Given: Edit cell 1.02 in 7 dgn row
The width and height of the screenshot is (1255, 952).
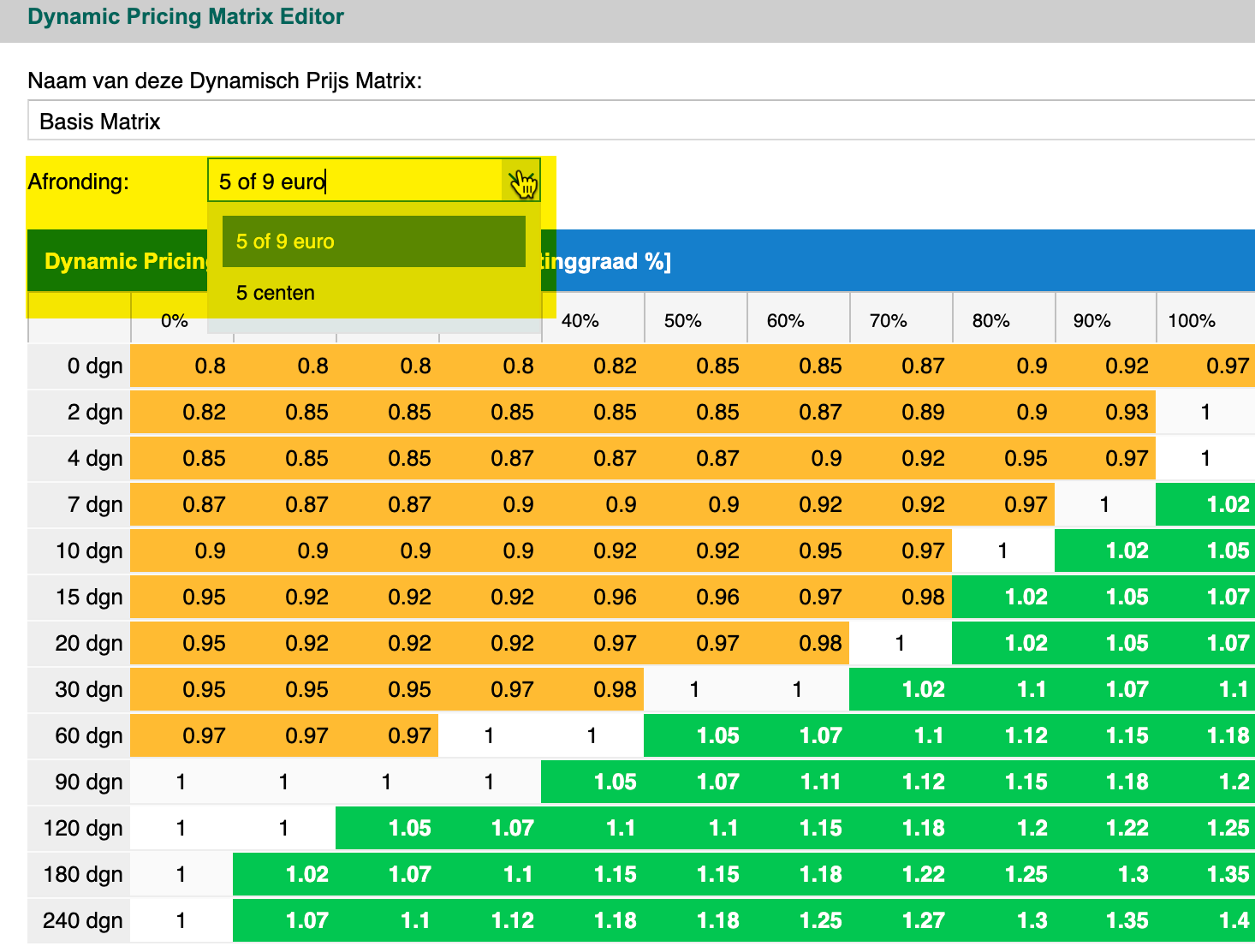Looking at the screenshot, I should tap(1205, 504).
